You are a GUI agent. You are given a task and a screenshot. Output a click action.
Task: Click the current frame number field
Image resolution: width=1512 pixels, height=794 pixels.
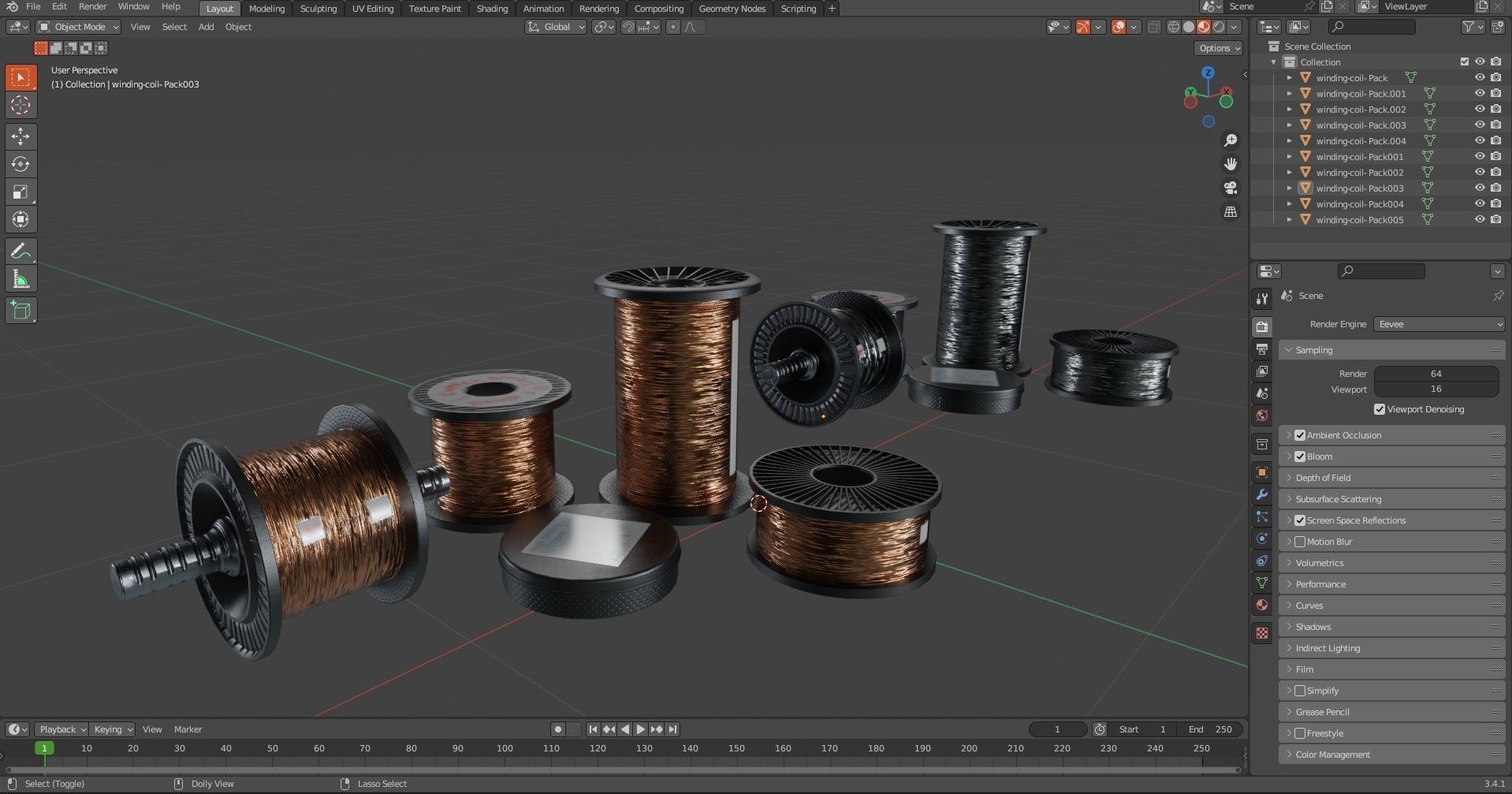pos(1057,729)
